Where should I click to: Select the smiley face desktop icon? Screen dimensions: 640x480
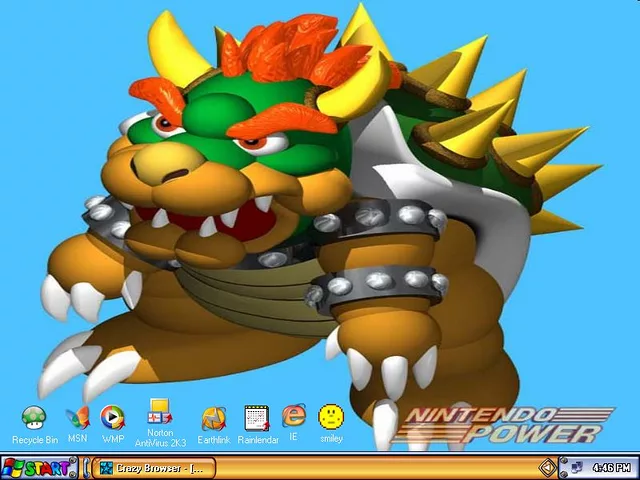[x=331, y=417]
